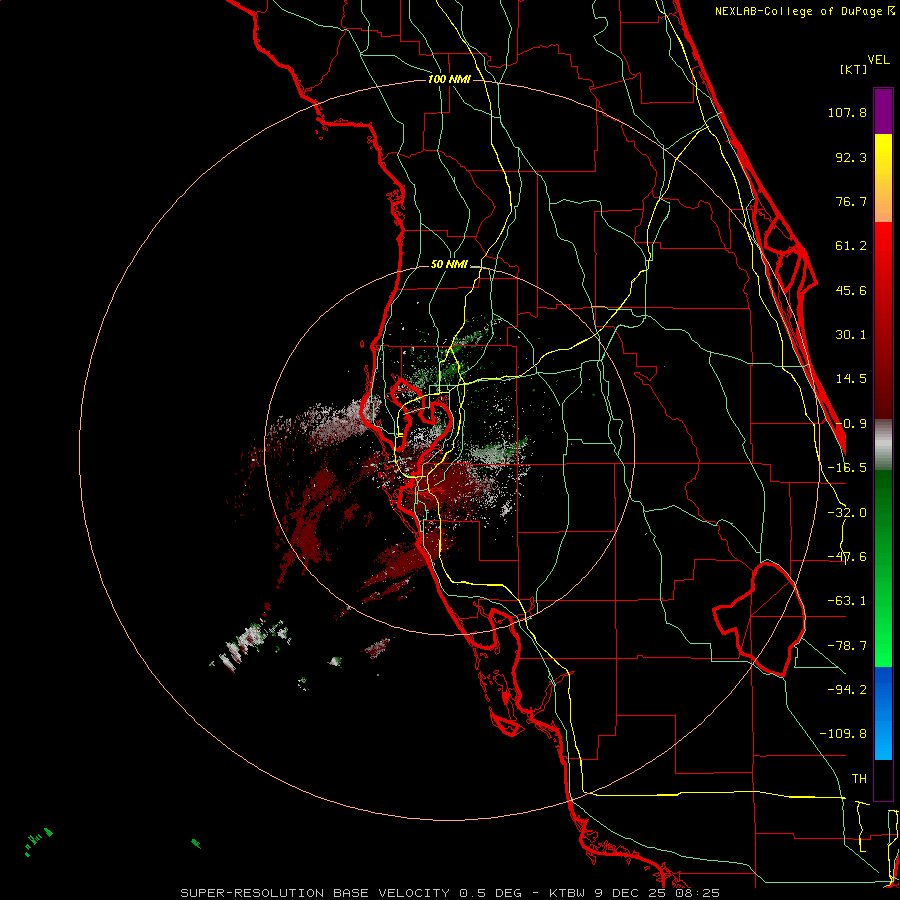Click the purple segment of the color bar
900x900 pixels.
(883, 111)
